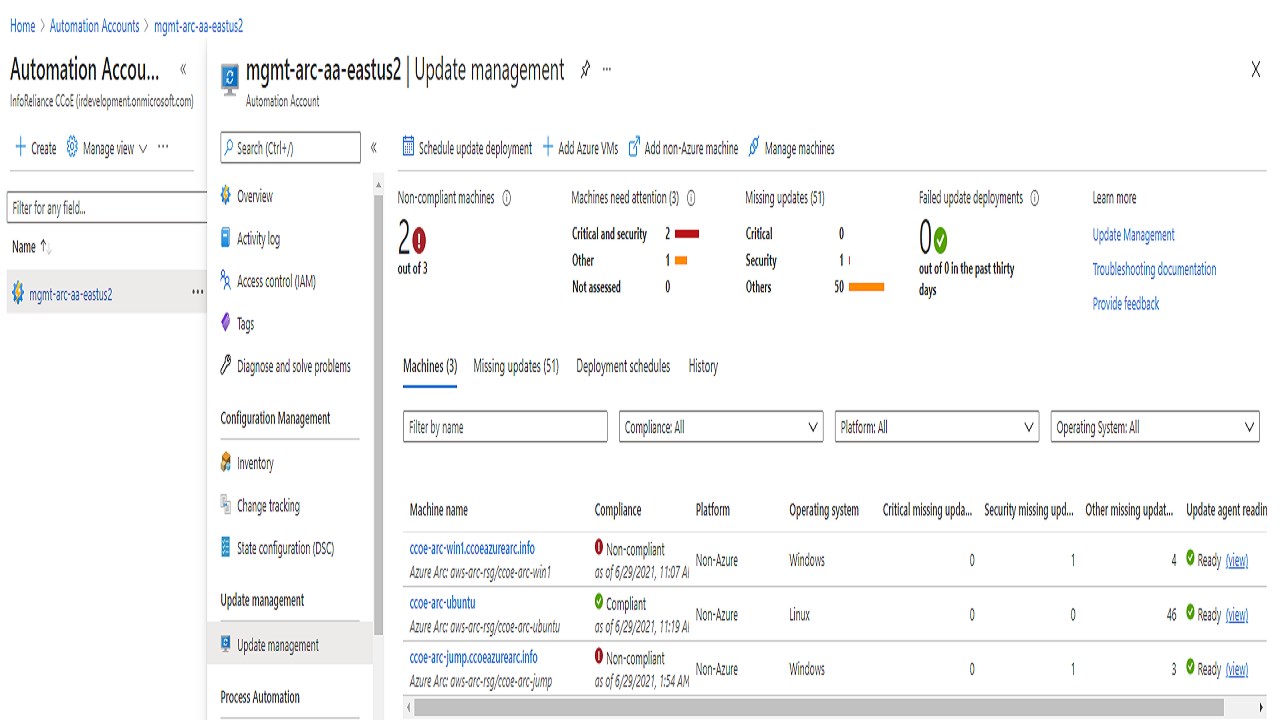Click view link in the ccoe-arc-jump row
The image size is (1280, 720).
pos(1237,668)
